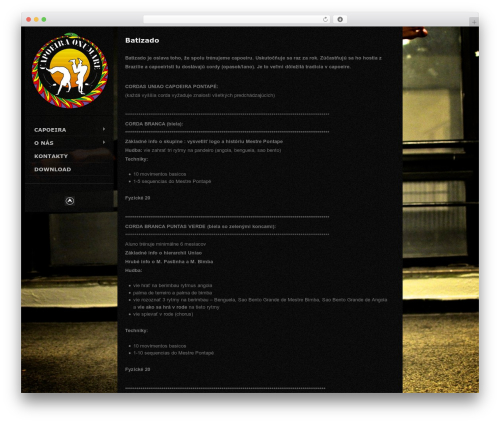Screen dimensions: 500x423
Task: Click the browser address bar
Action: (237, 19)
